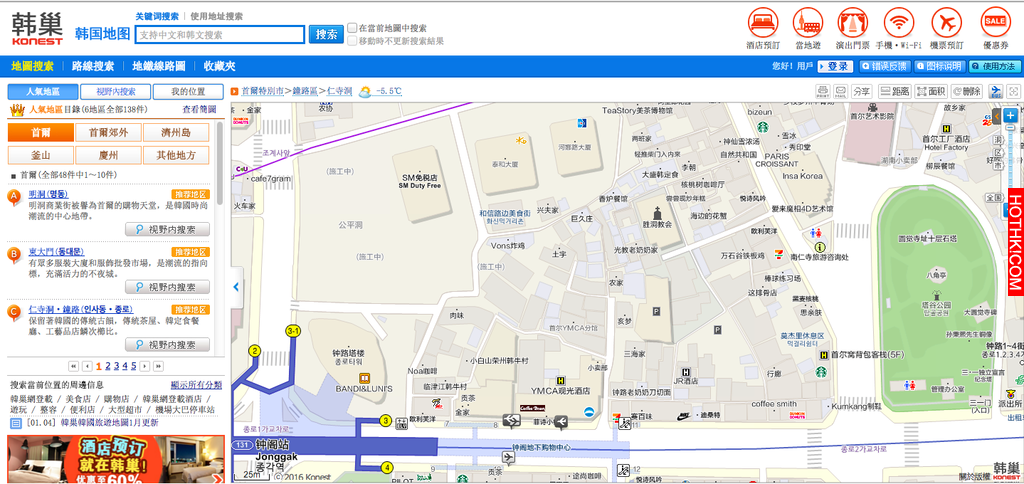Click the A marker for 明洞
The height and width of the screenshot is (484, 1024).
pos(14,197)
